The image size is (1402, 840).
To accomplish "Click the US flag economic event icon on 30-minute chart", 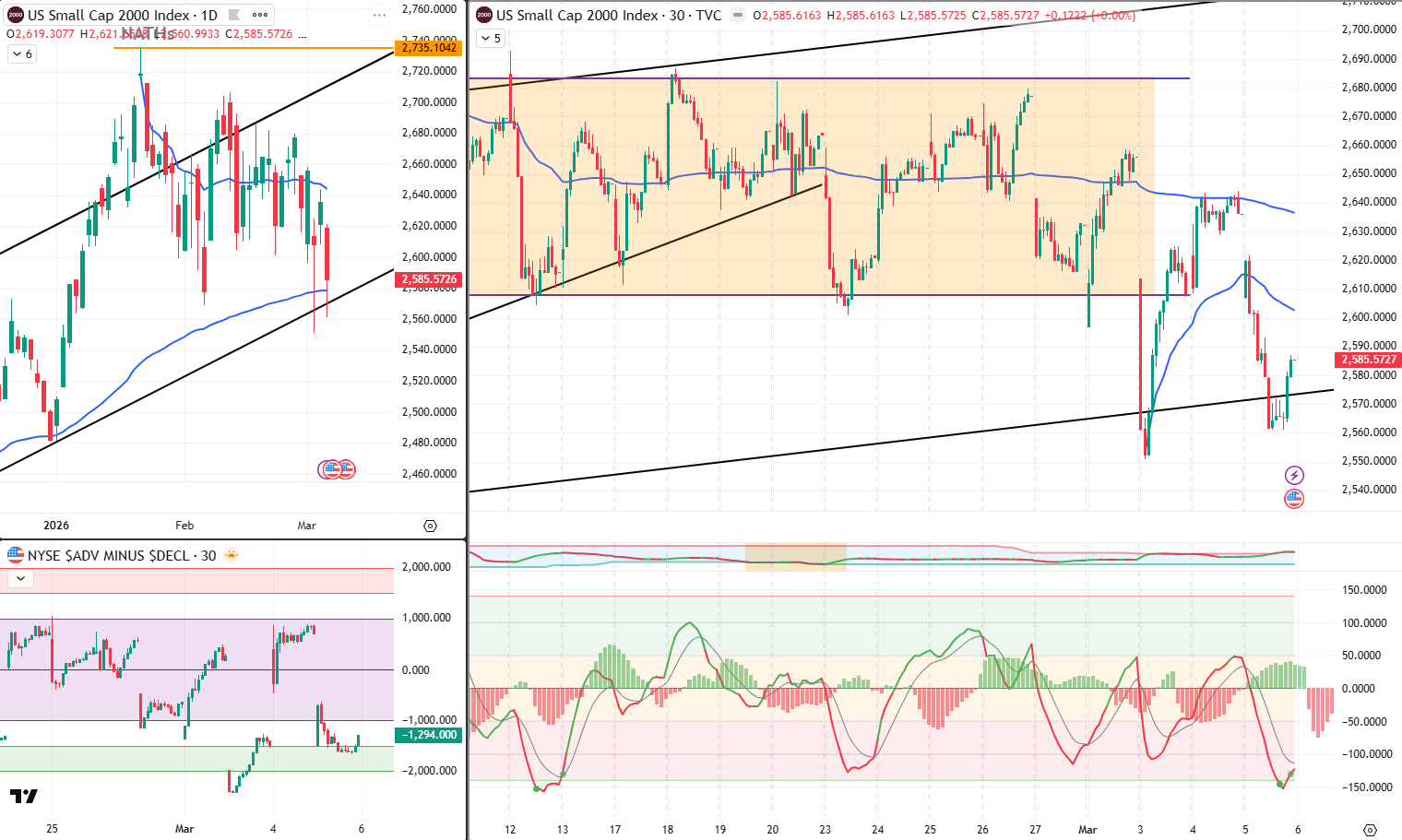I will click(x=1294, y=499).
